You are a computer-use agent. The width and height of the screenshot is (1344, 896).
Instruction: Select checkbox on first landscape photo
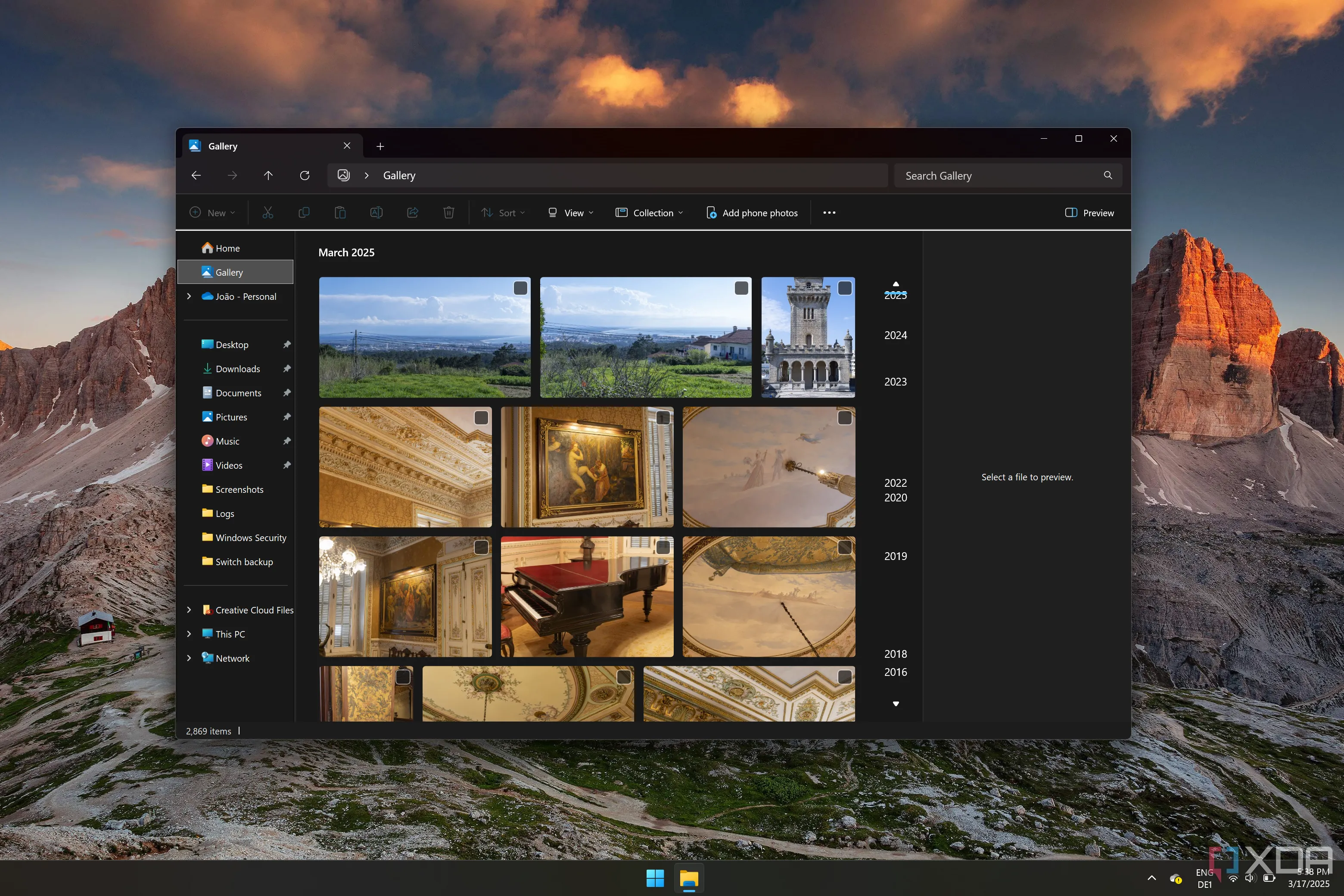[520, 288]
